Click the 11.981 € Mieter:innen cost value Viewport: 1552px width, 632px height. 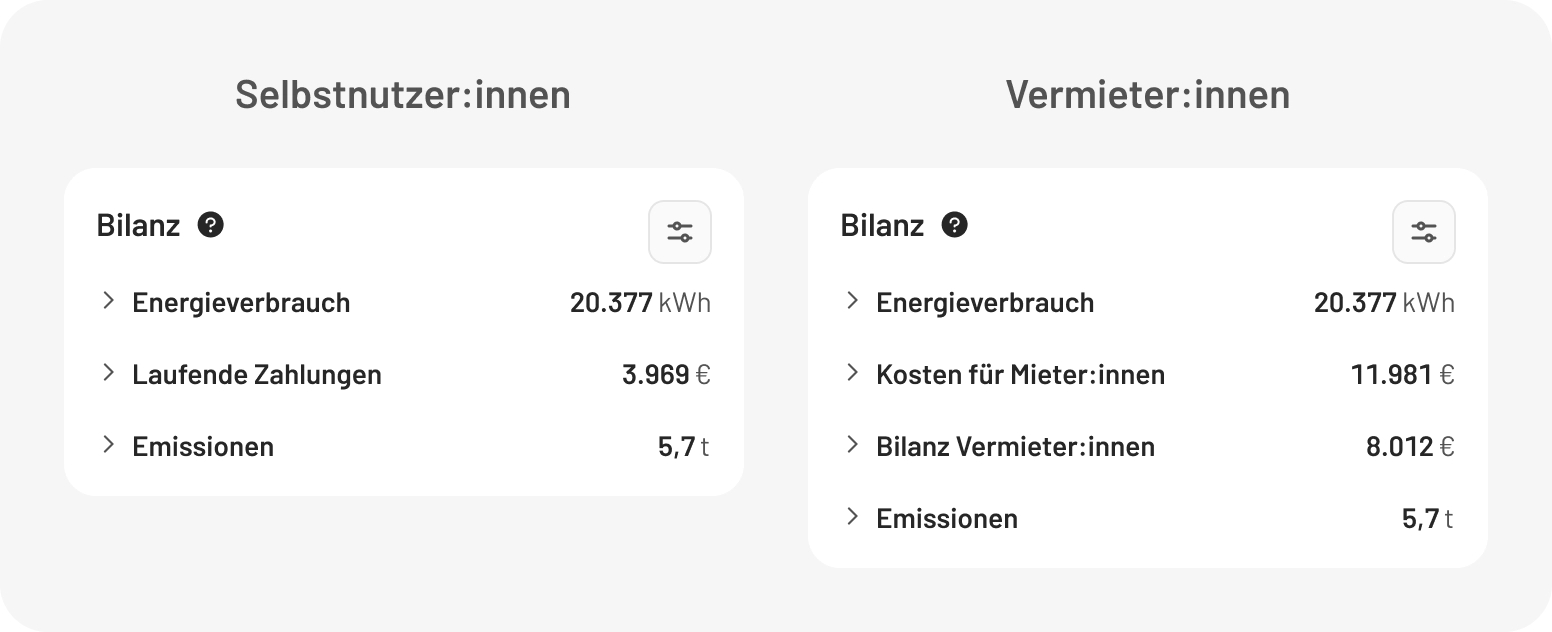[x=1402, y=375]
